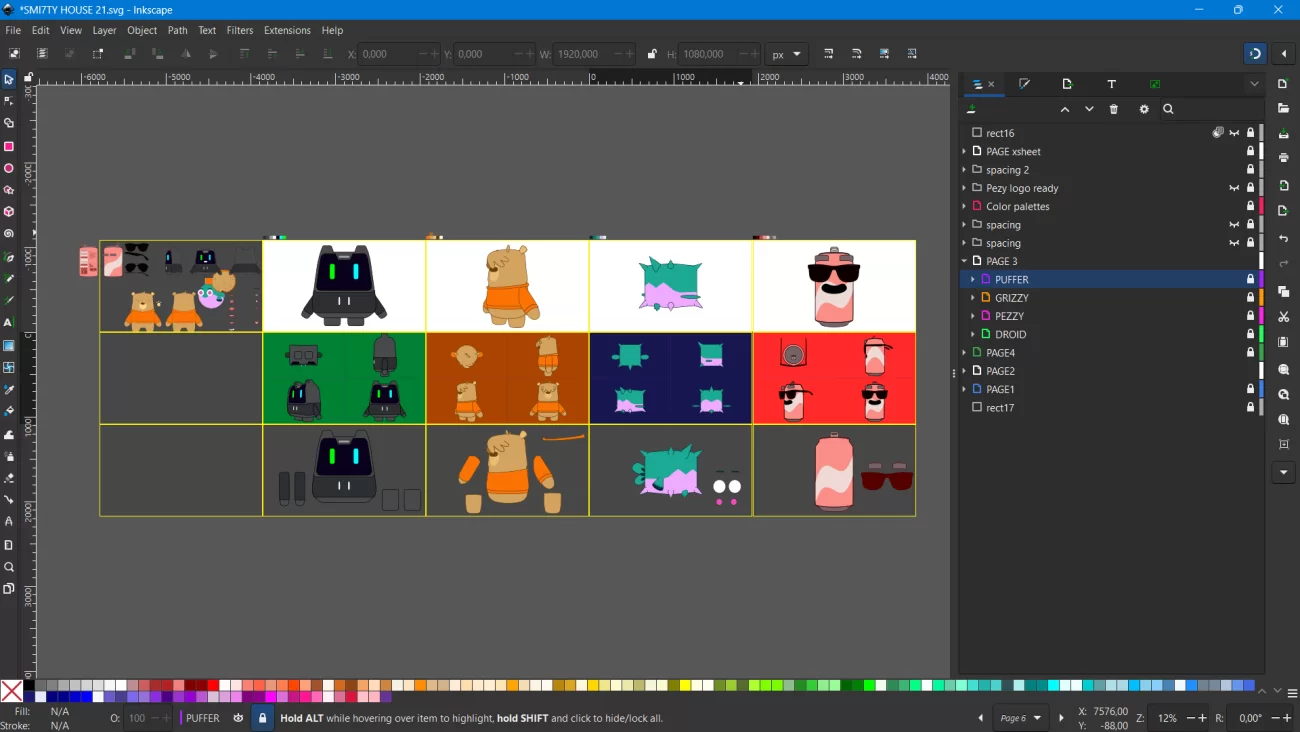
Task: Open the px units dropdown
Action: click(x=786, y=54)
